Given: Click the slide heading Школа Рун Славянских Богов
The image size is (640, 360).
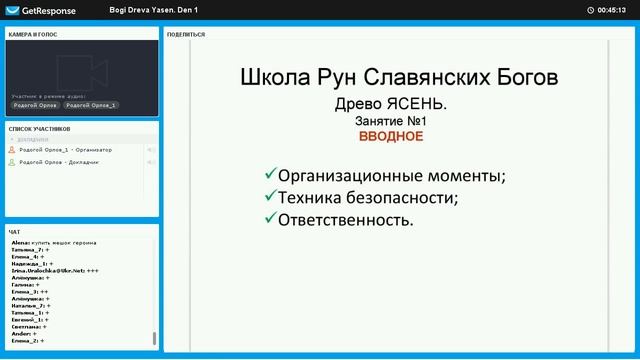Looking at the screenshot, I should point(399,77).
